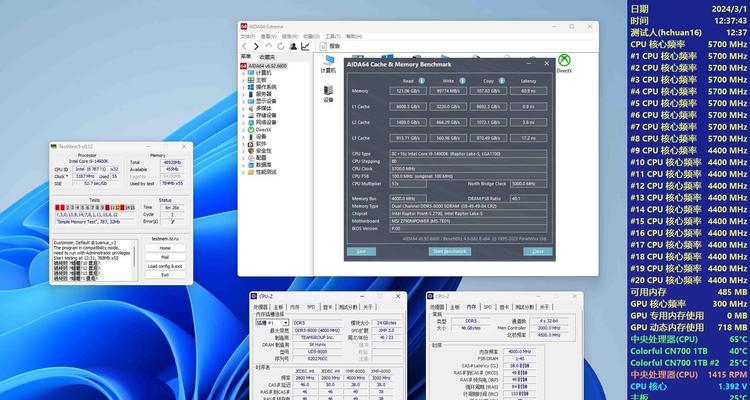Screen dimensions: 750x400
Task: Open 关于 tab in right CPU-Z window
Action: (x=544, y=307)
